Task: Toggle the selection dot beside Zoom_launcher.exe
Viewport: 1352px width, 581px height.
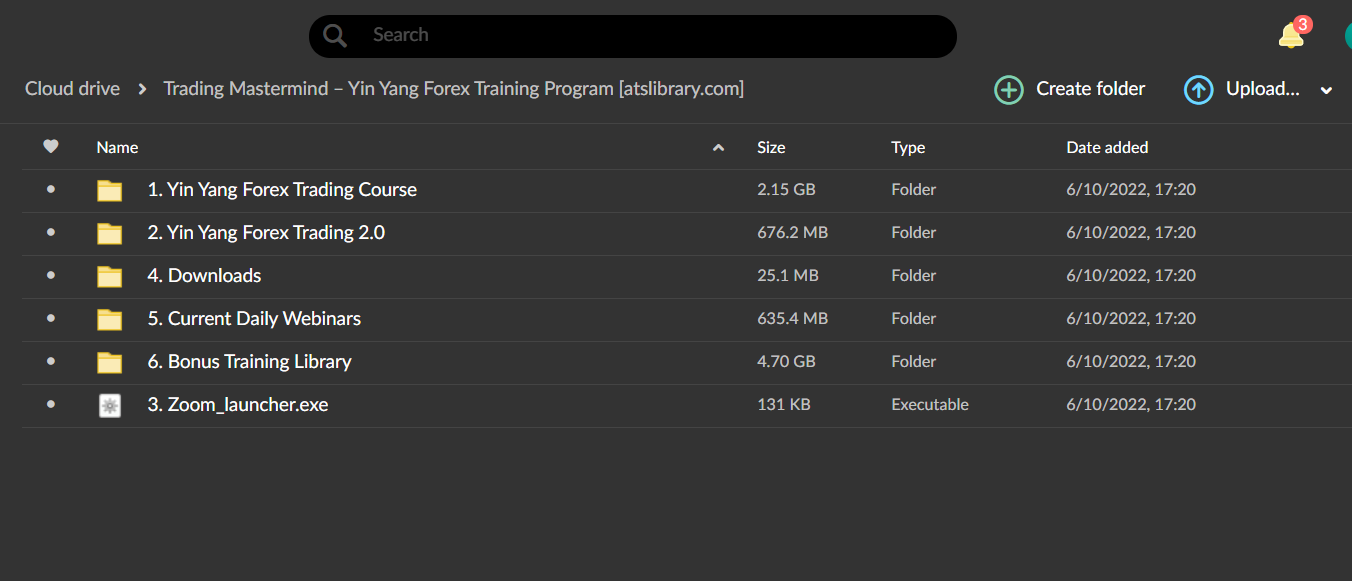Action: click(x=51, y=405)
